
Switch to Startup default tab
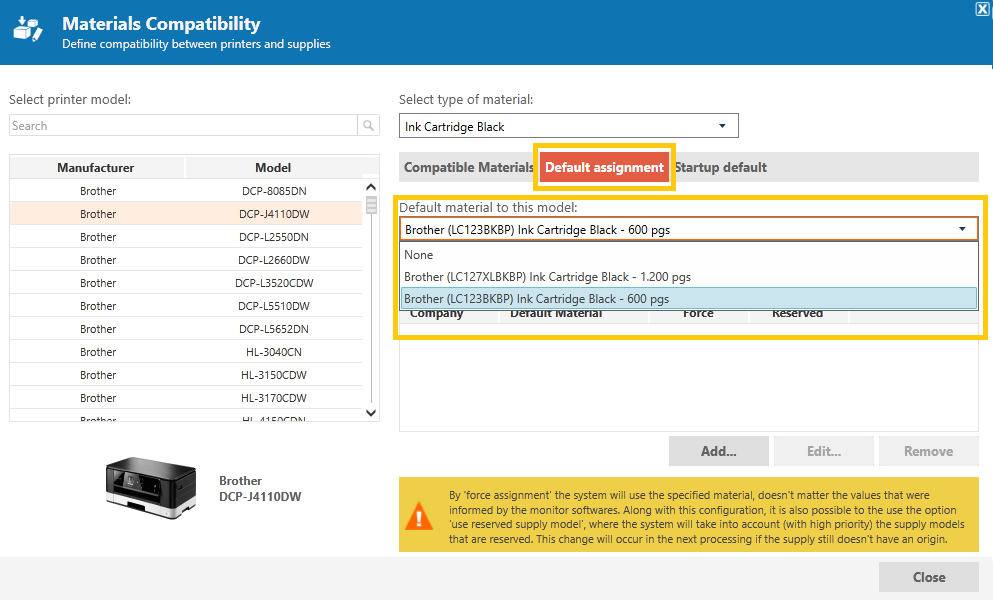pyautogui.click(x=721, y=167)
